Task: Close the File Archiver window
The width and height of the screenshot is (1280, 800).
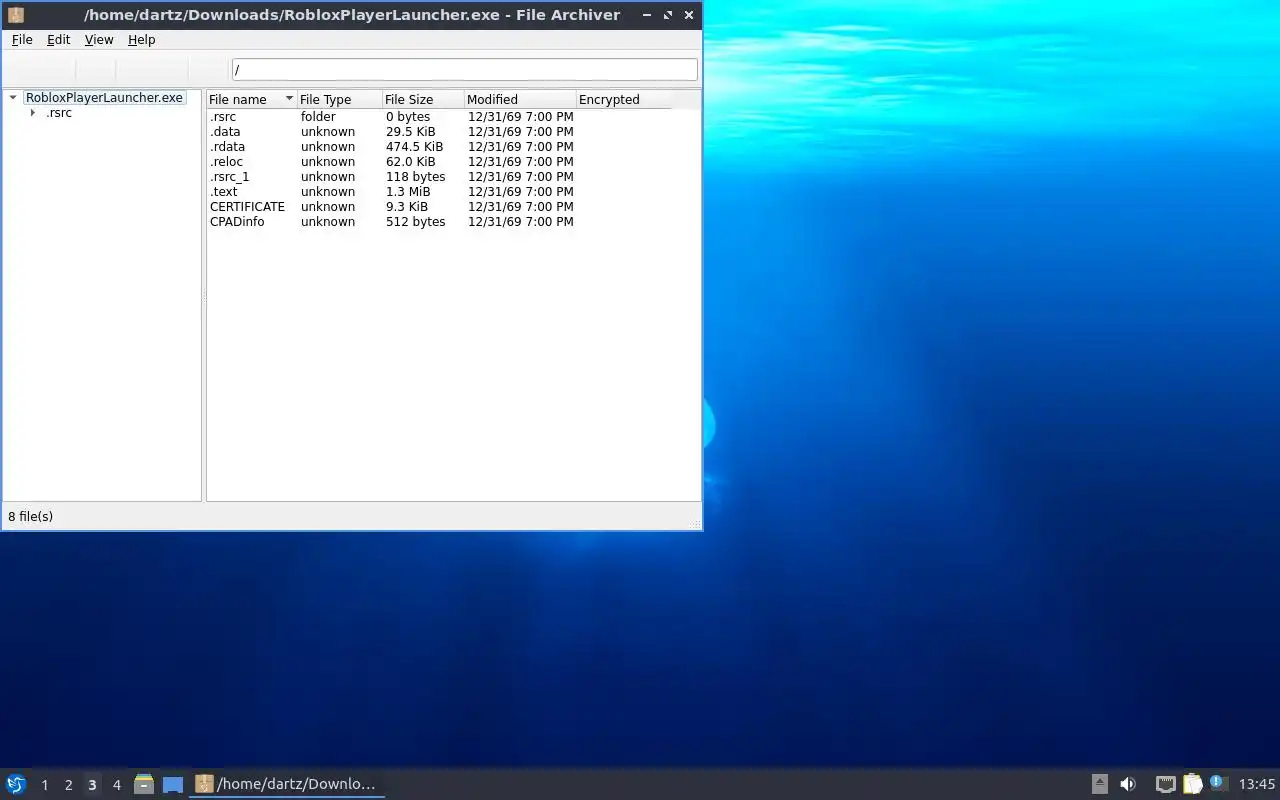Action: coord(689,15)
